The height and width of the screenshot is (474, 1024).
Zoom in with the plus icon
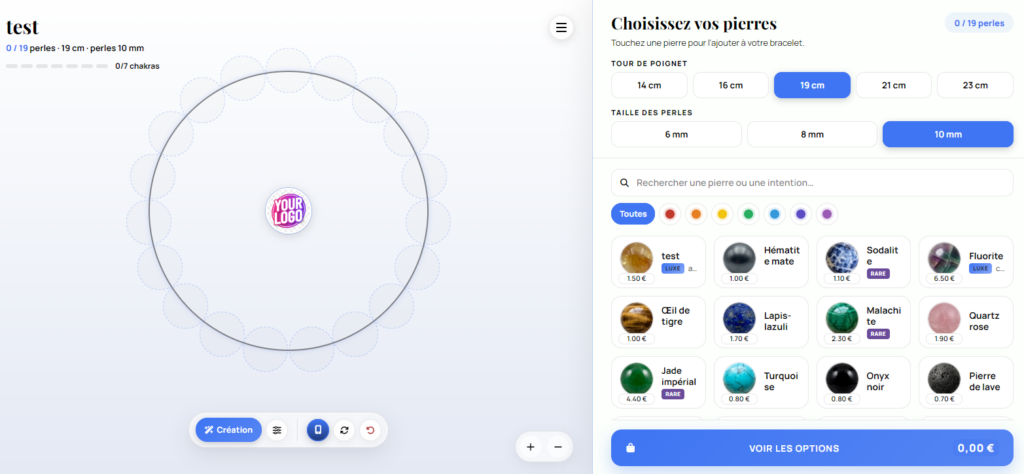tap(530, 447)
